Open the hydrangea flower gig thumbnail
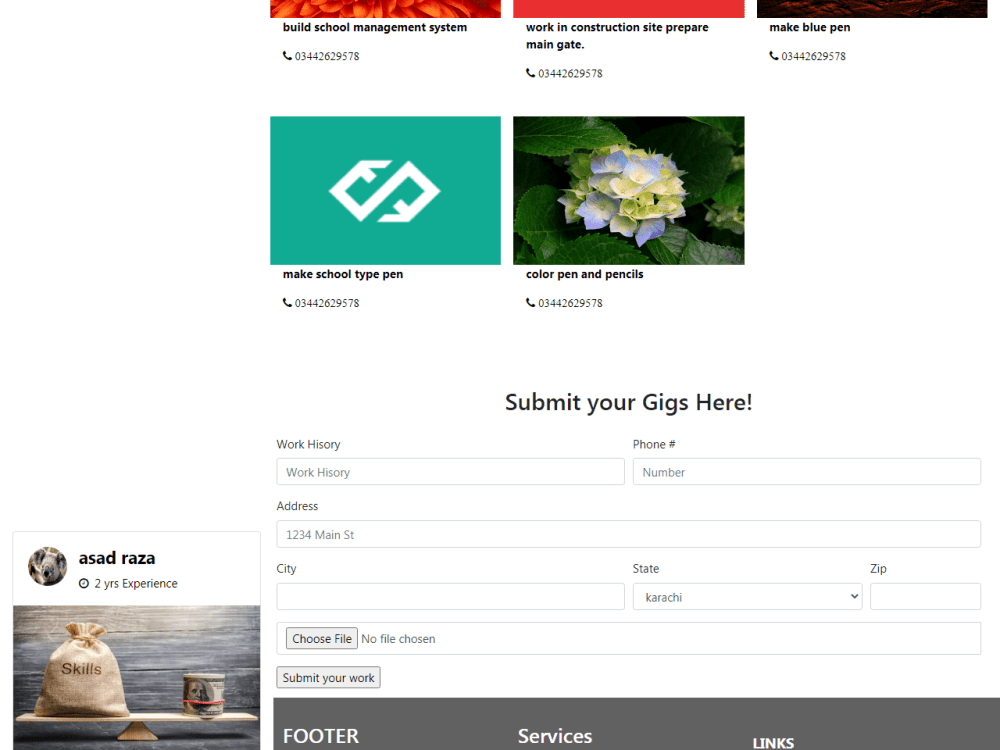The height and width of the screenshot is (750, 1000). 628,191
